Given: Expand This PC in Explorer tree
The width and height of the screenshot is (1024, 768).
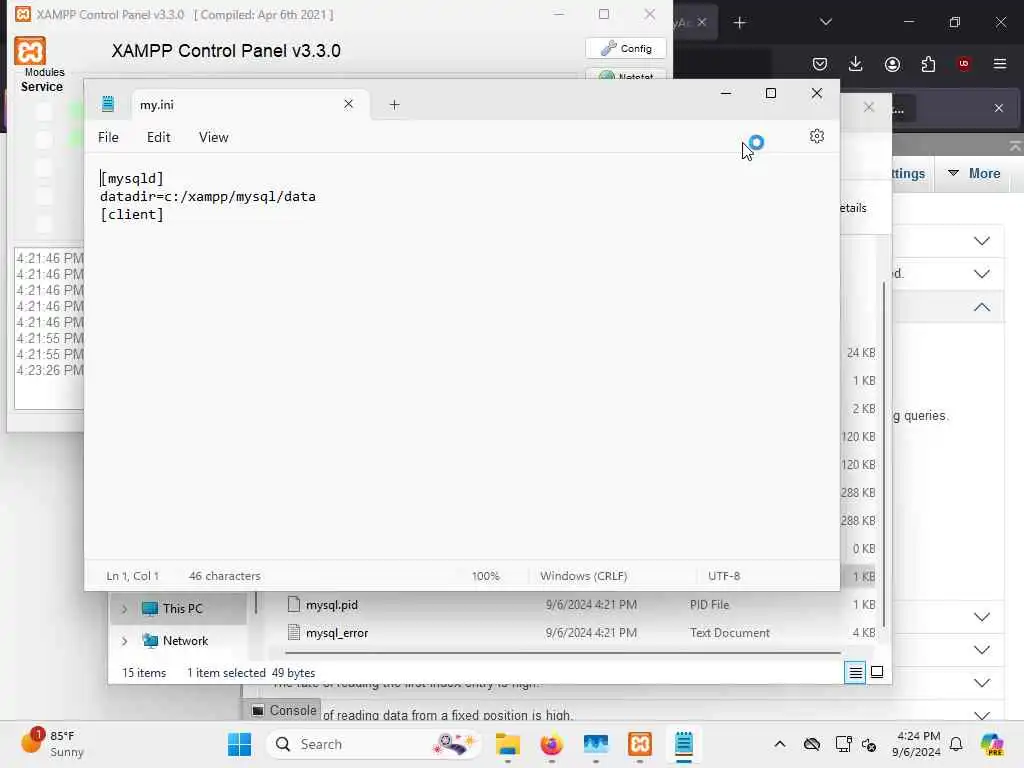Looking at the screenshot, I should coord(124,609).
